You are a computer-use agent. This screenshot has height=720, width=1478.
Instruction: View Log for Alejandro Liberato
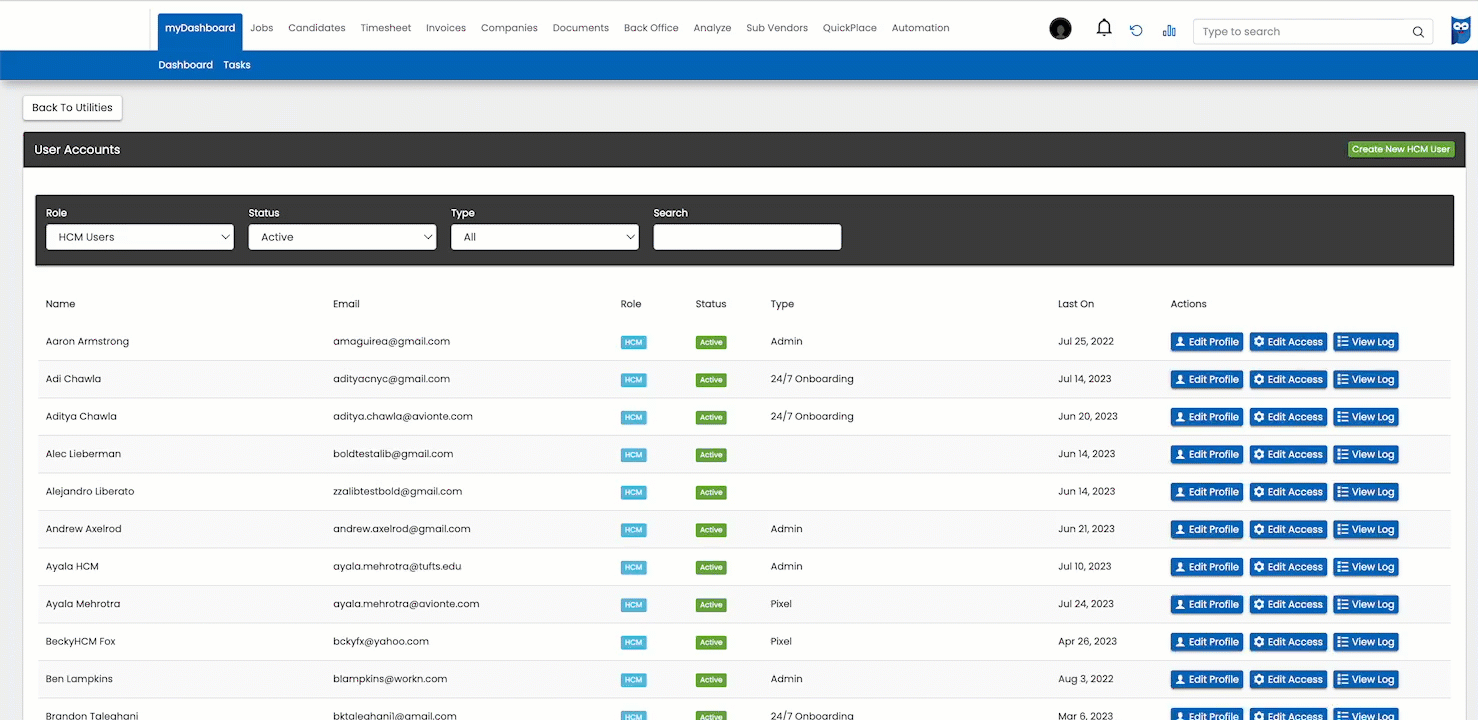click(x=1366, y=492)
